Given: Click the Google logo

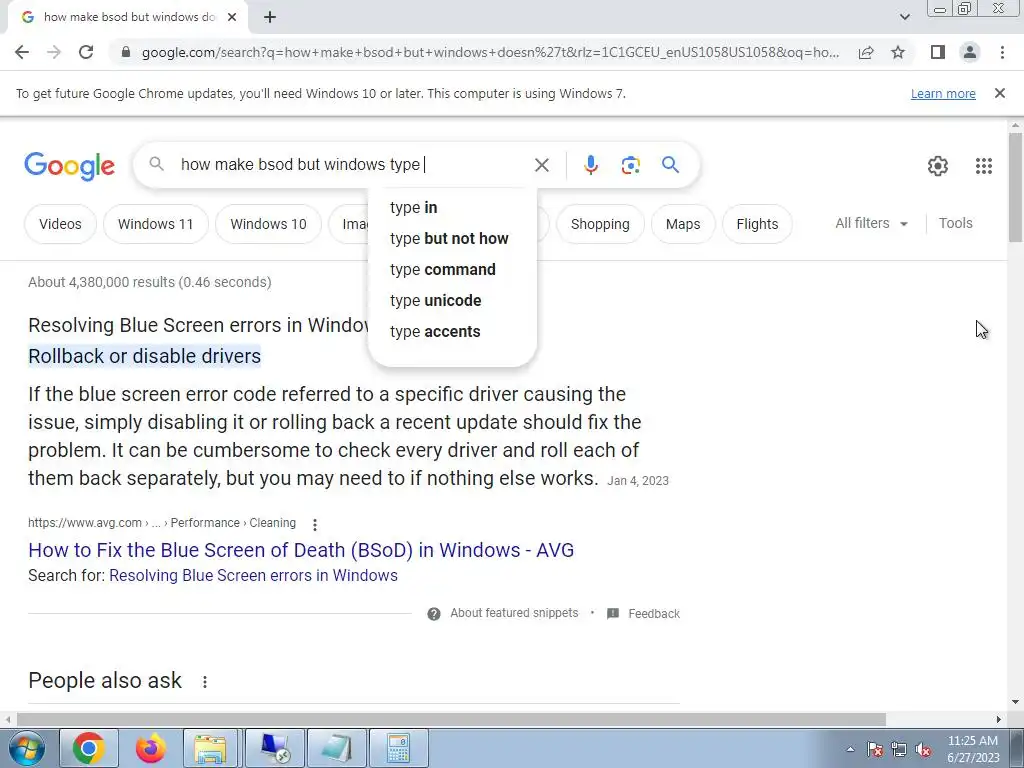Looking at the screenshot, I should click(69, 166).
